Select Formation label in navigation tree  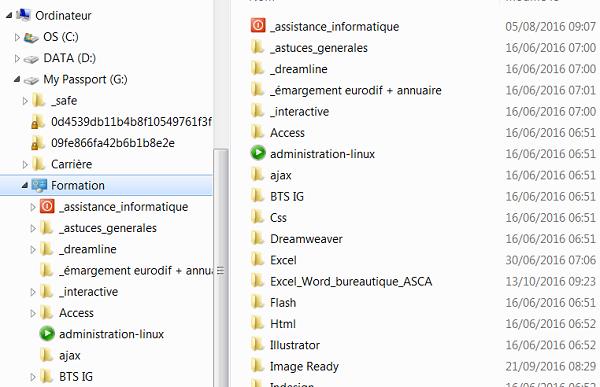tap(78, 186)
